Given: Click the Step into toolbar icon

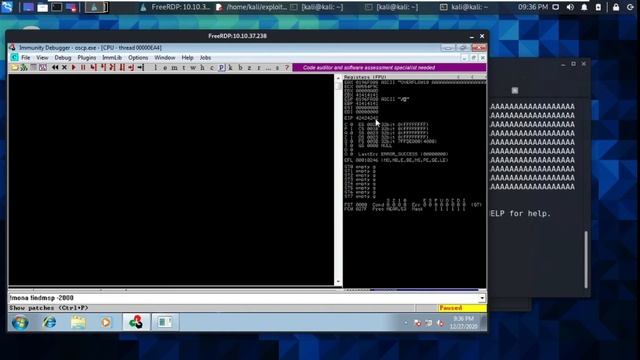Looking at the screenshot, I should pos(93,67).
